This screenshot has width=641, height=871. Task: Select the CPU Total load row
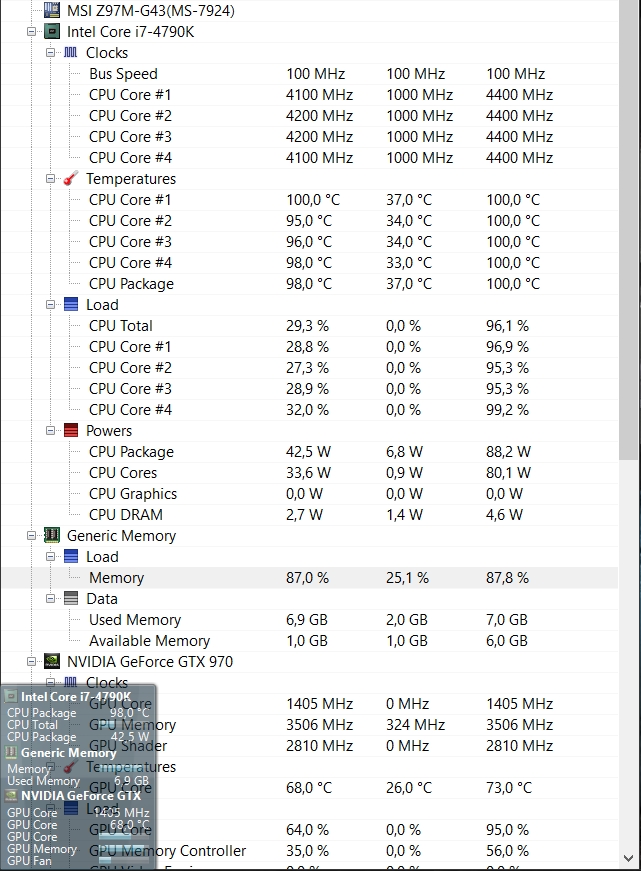pos(309,326)
